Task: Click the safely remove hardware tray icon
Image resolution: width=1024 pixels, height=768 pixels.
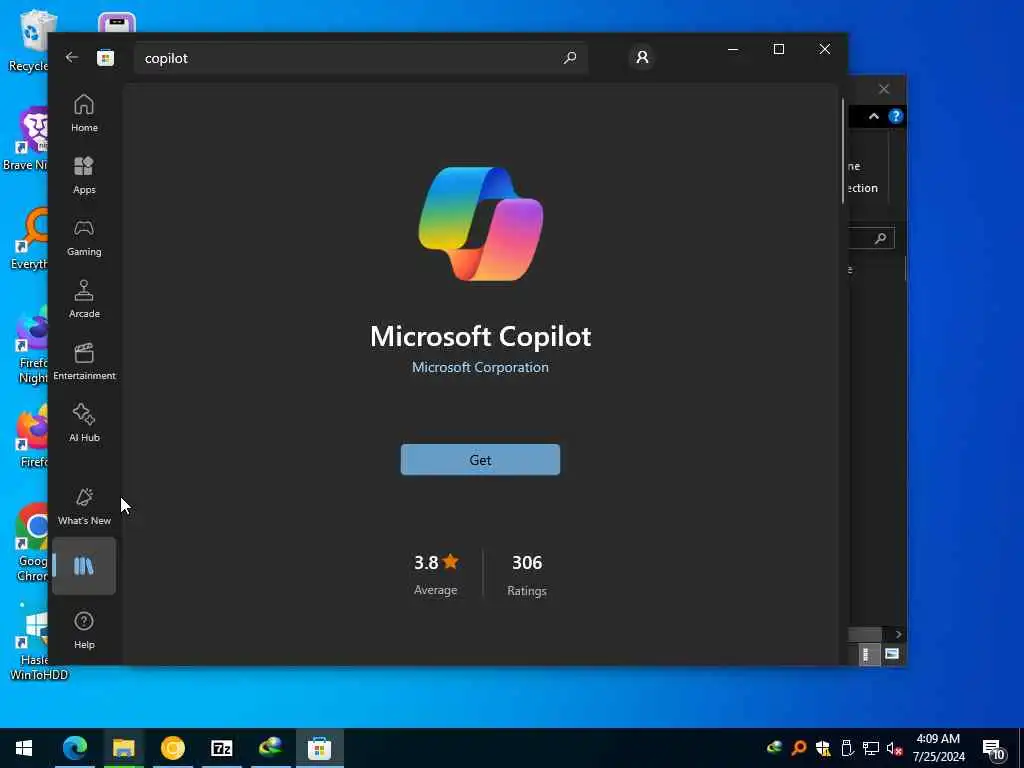Action: [x=847, y=748]
